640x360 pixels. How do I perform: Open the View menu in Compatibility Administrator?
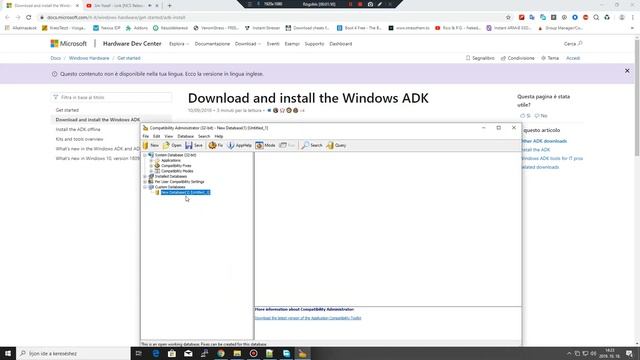tap(169, 136)
